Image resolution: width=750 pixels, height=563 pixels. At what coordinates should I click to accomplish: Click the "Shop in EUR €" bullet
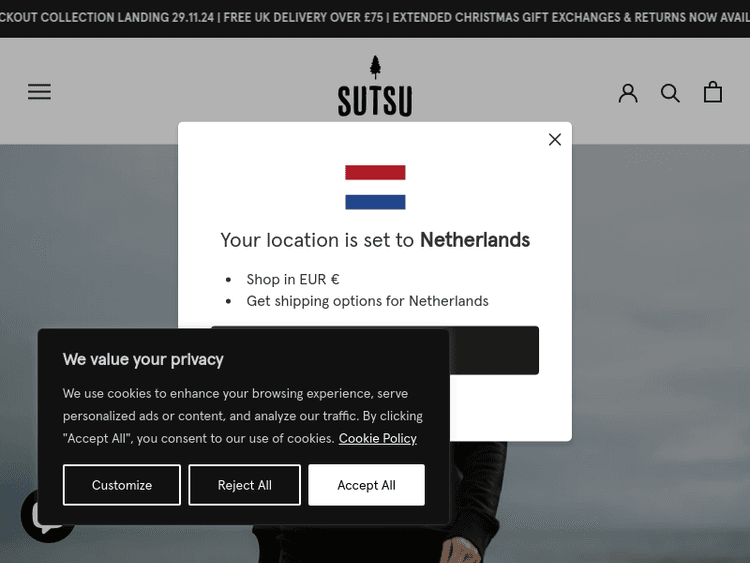tap(293, 279)
